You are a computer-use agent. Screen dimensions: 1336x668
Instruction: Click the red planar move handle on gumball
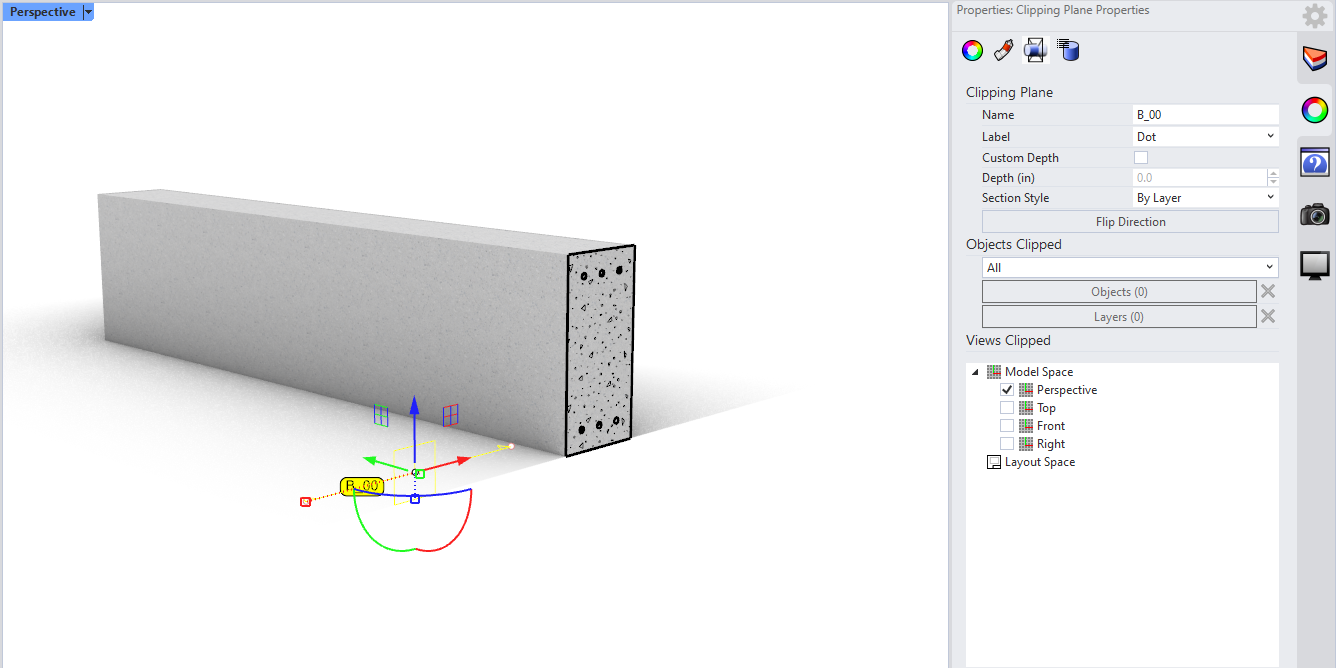pyautogui.click(x=450, y=415)
